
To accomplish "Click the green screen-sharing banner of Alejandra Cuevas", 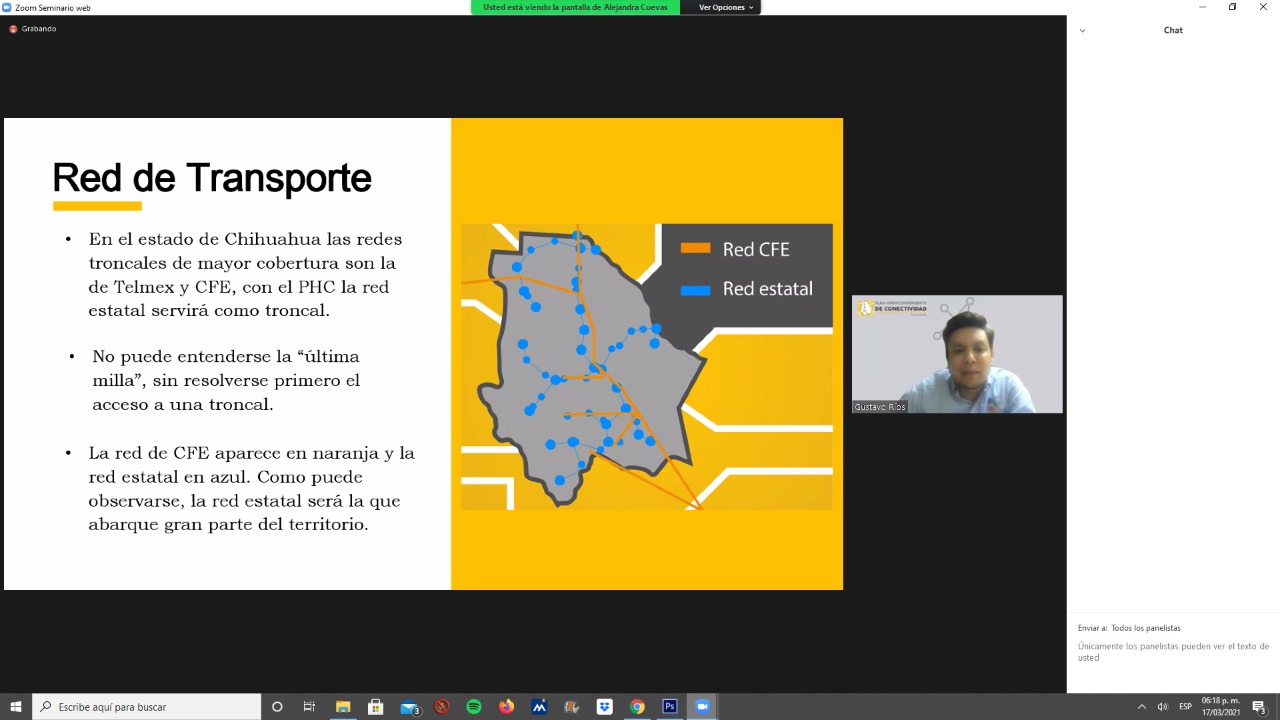I will (x=574, y=7).
